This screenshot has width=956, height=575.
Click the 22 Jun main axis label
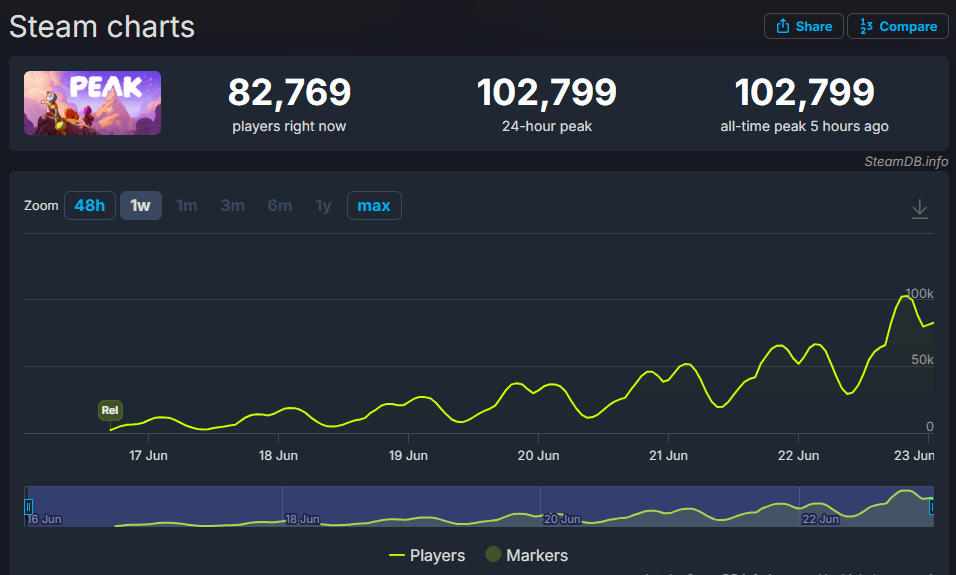(x=798, y=455)
